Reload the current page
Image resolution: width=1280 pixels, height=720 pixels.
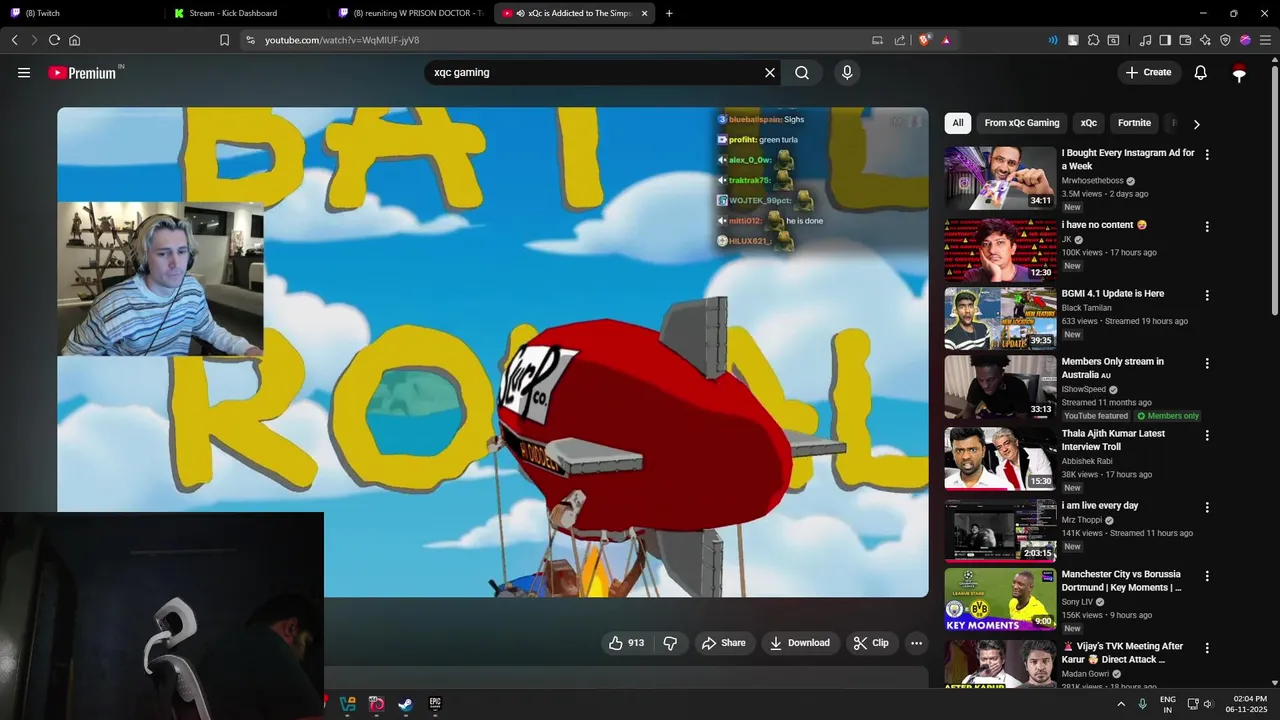54,40
